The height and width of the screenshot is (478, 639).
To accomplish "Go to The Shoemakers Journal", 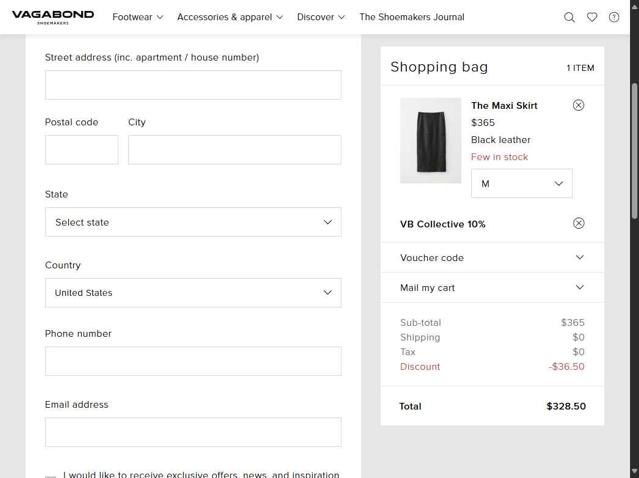I will pos(412,17).
